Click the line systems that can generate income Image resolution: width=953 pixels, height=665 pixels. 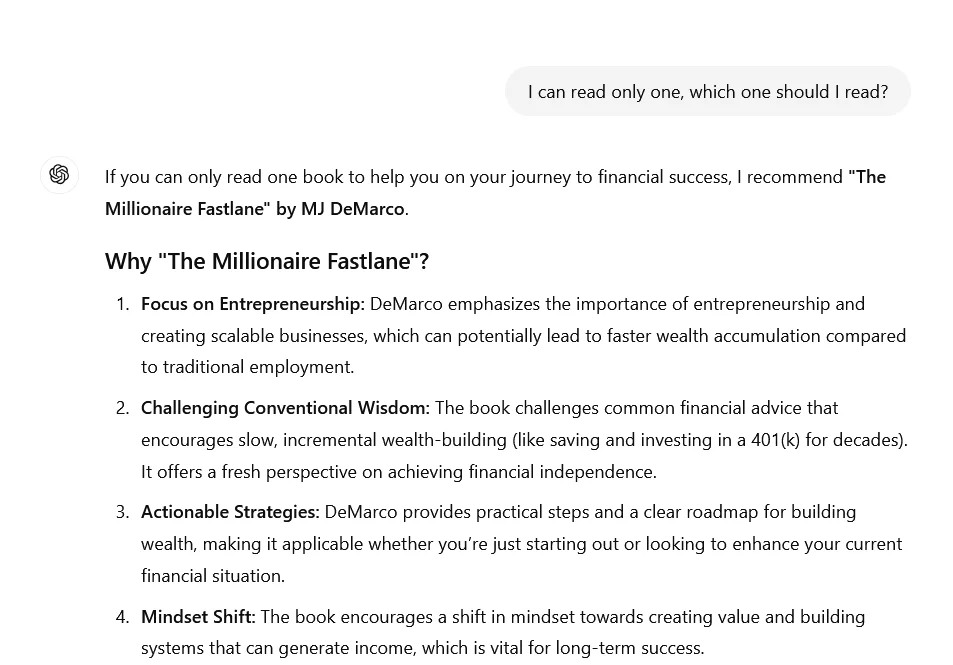[422, 648]
